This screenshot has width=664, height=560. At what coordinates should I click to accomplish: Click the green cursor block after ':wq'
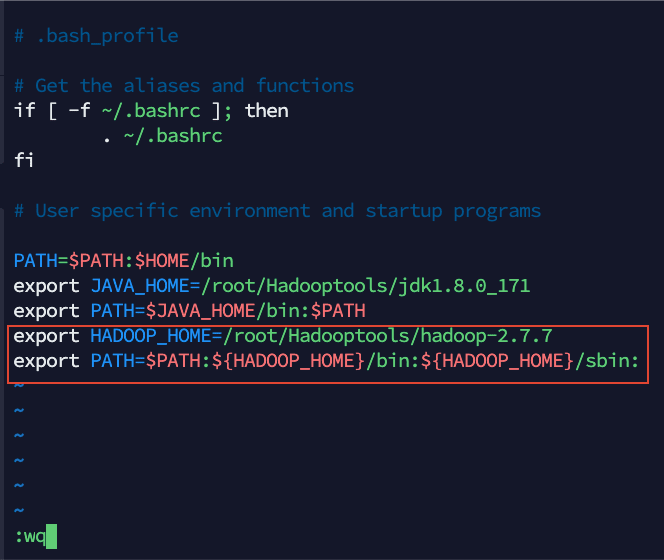tap(52, 536)
